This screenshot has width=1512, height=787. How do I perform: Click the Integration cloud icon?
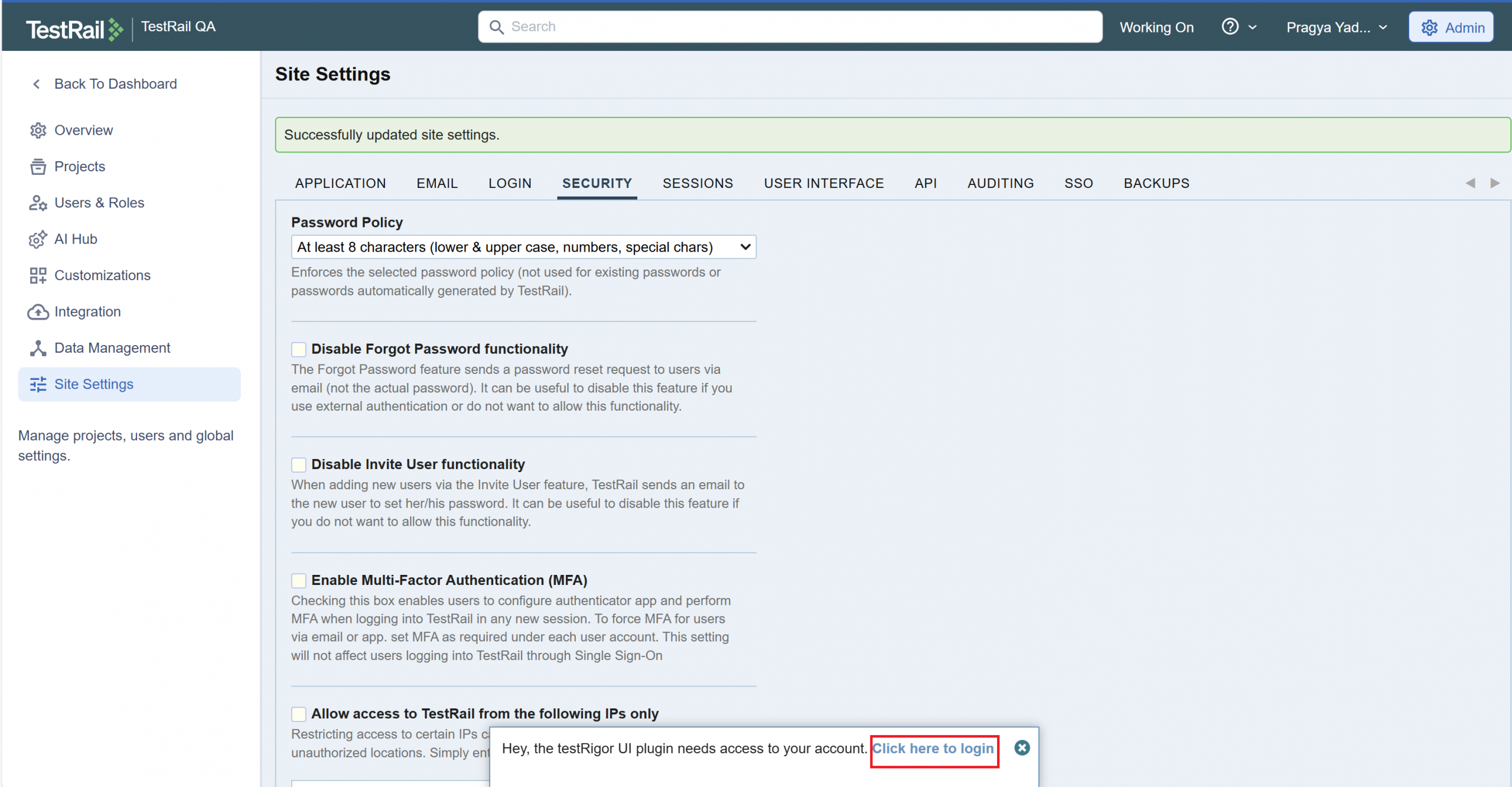[38, 312]
